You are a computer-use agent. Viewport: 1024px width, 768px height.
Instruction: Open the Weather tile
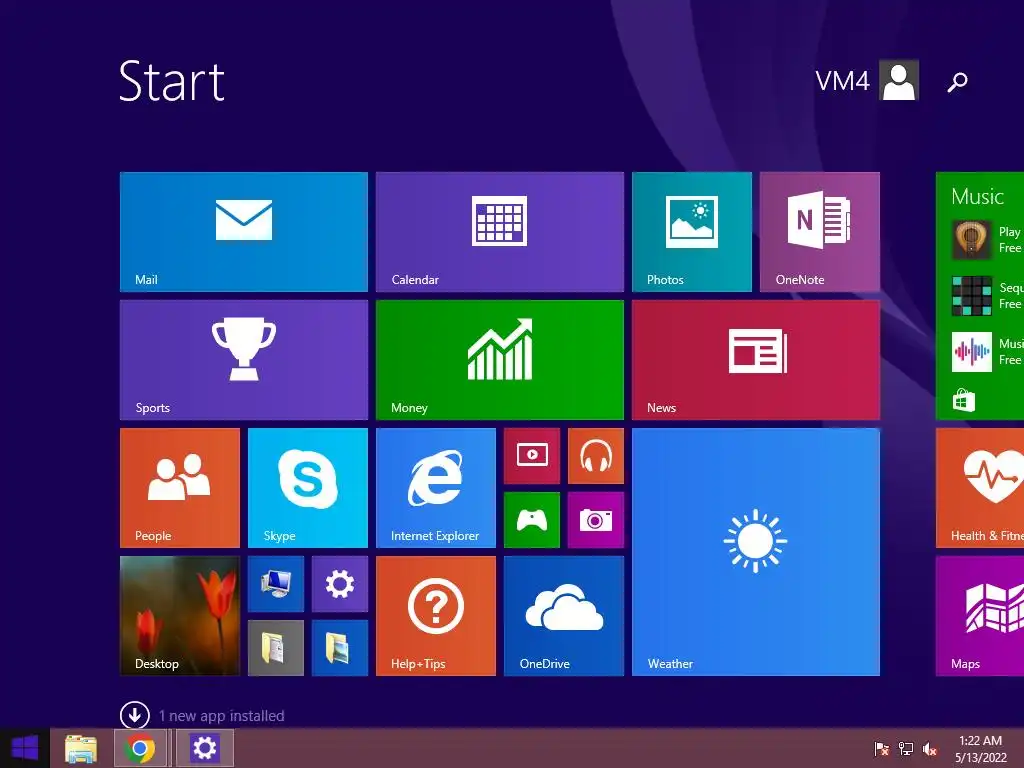[x=756, y=552]
